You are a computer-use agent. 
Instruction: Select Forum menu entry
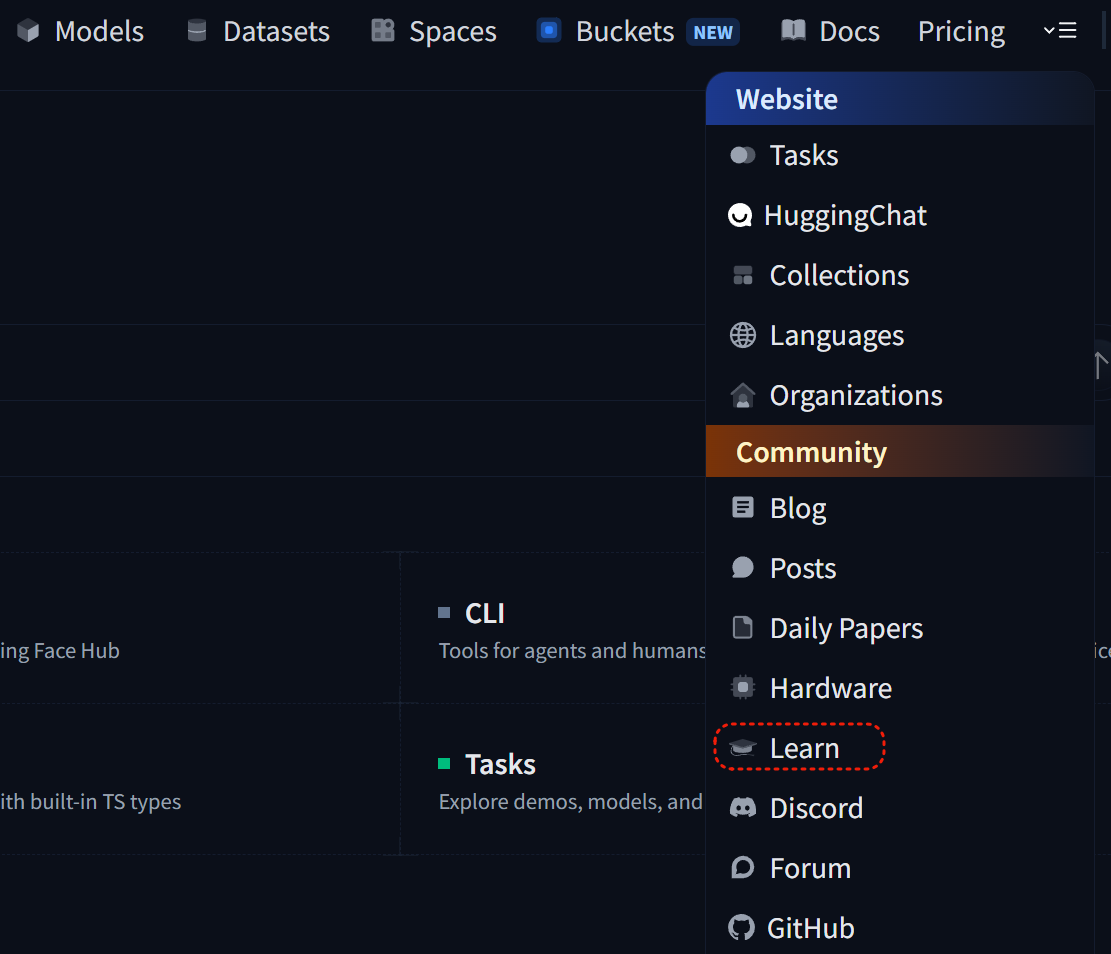900,868
